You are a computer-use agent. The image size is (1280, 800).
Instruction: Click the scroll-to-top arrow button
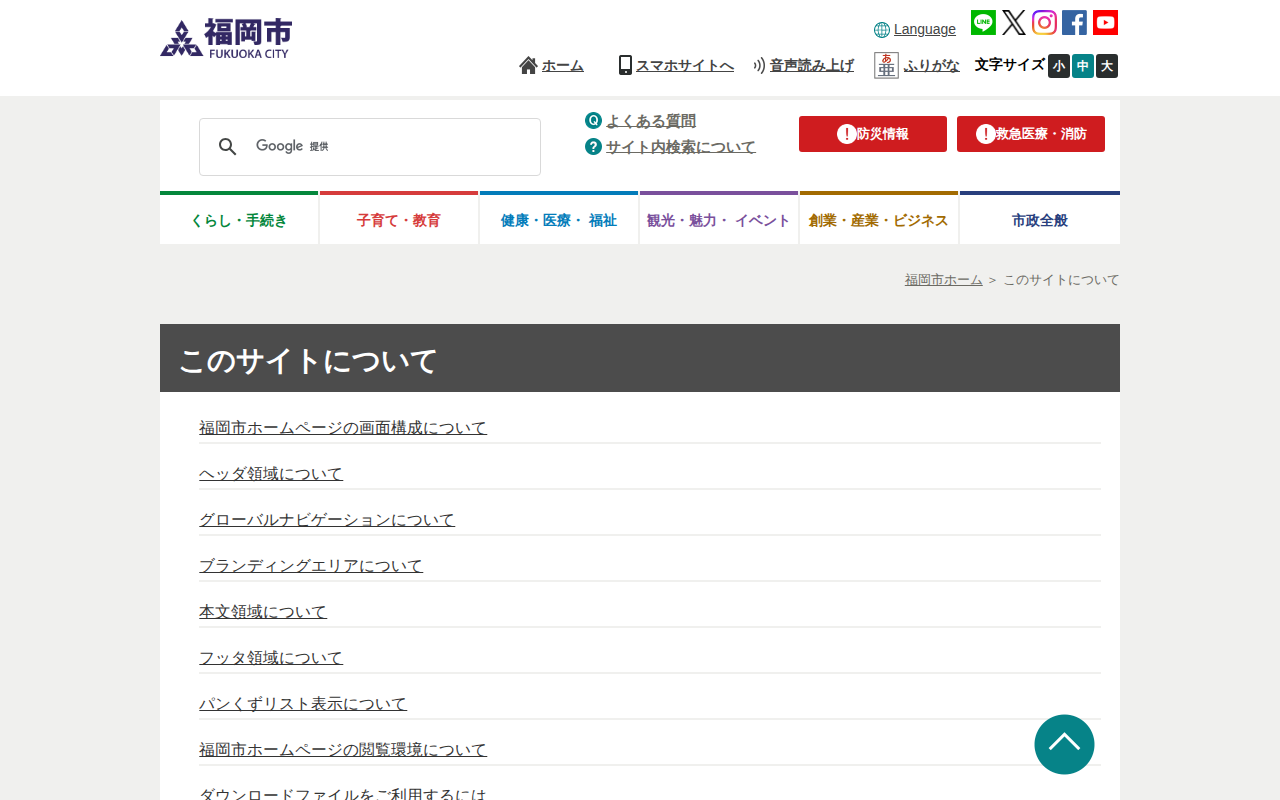point(1064,744)
